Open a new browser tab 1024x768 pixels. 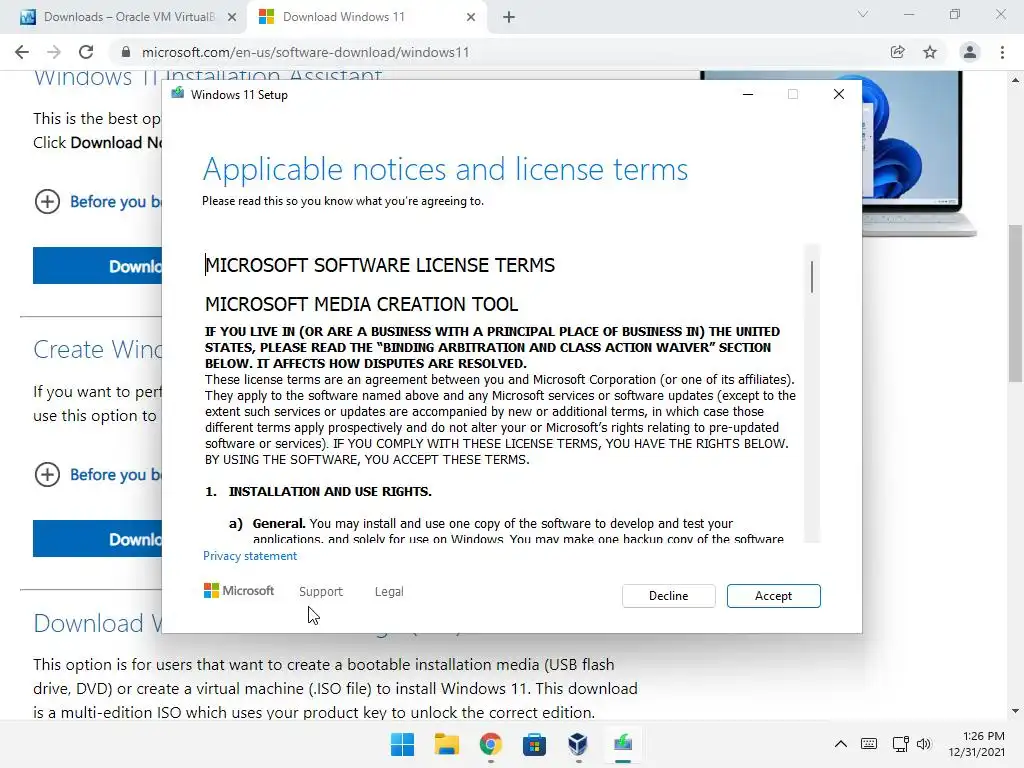coord(509,17)
